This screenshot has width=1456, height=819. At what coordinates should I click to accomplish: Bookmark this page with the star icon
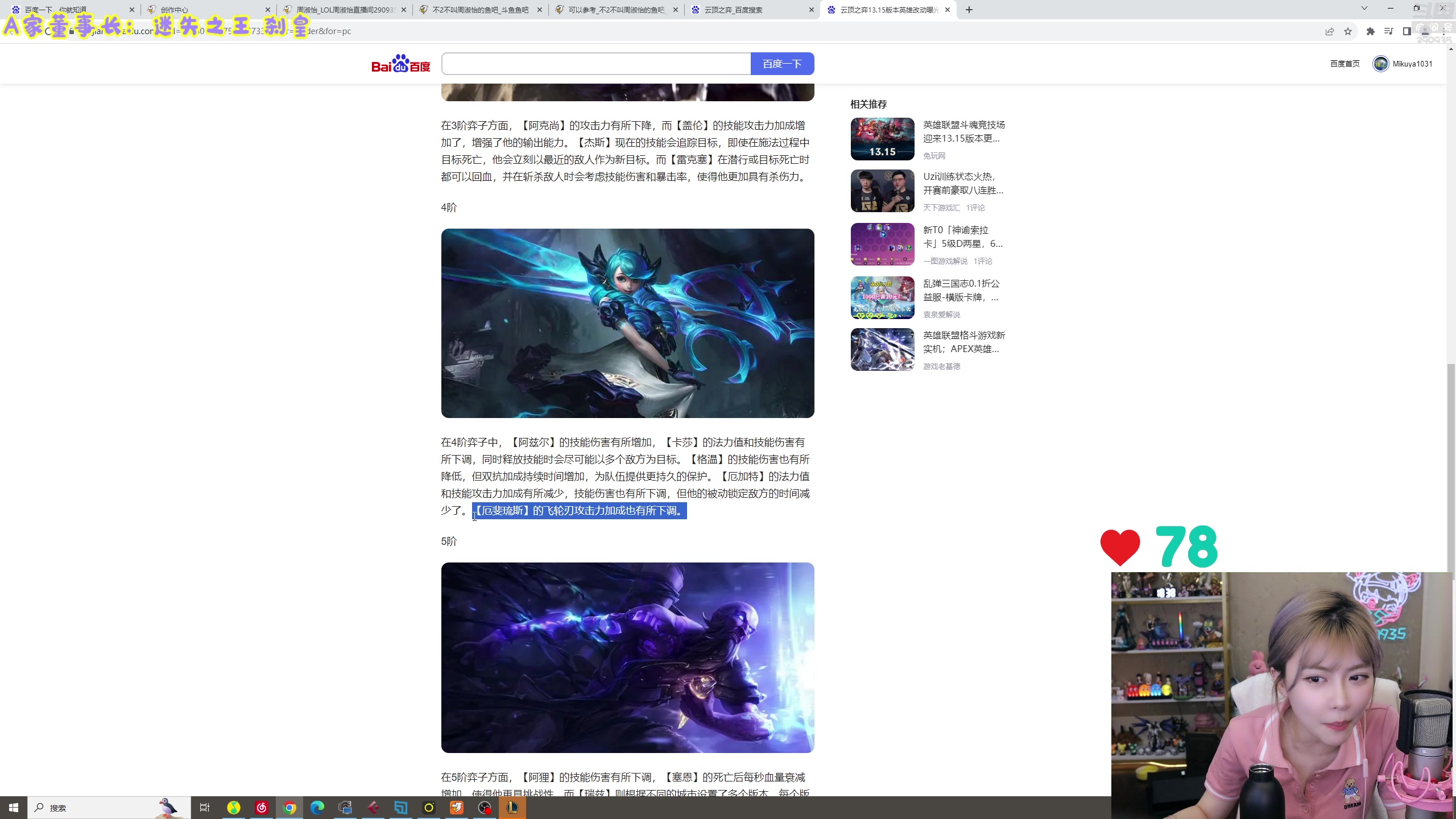[1348, 31]
